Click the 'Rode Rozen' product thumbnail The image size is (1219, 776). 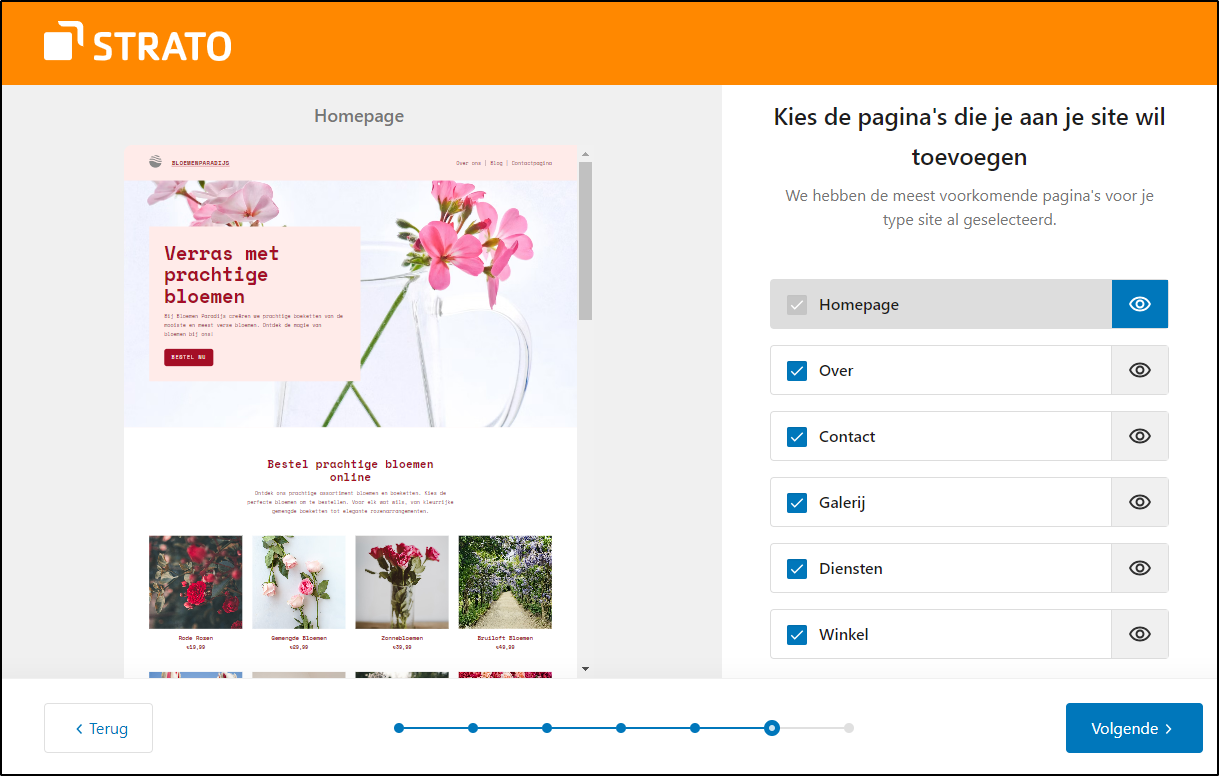tap(195, 581)
